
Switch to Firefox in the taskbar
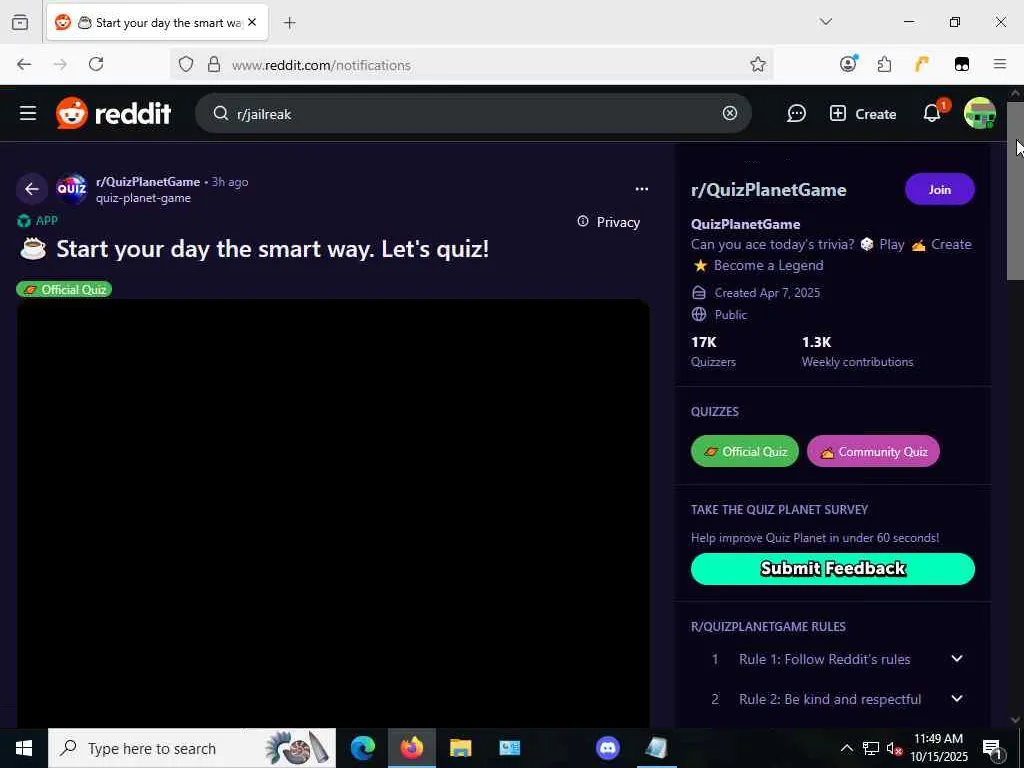412,748
